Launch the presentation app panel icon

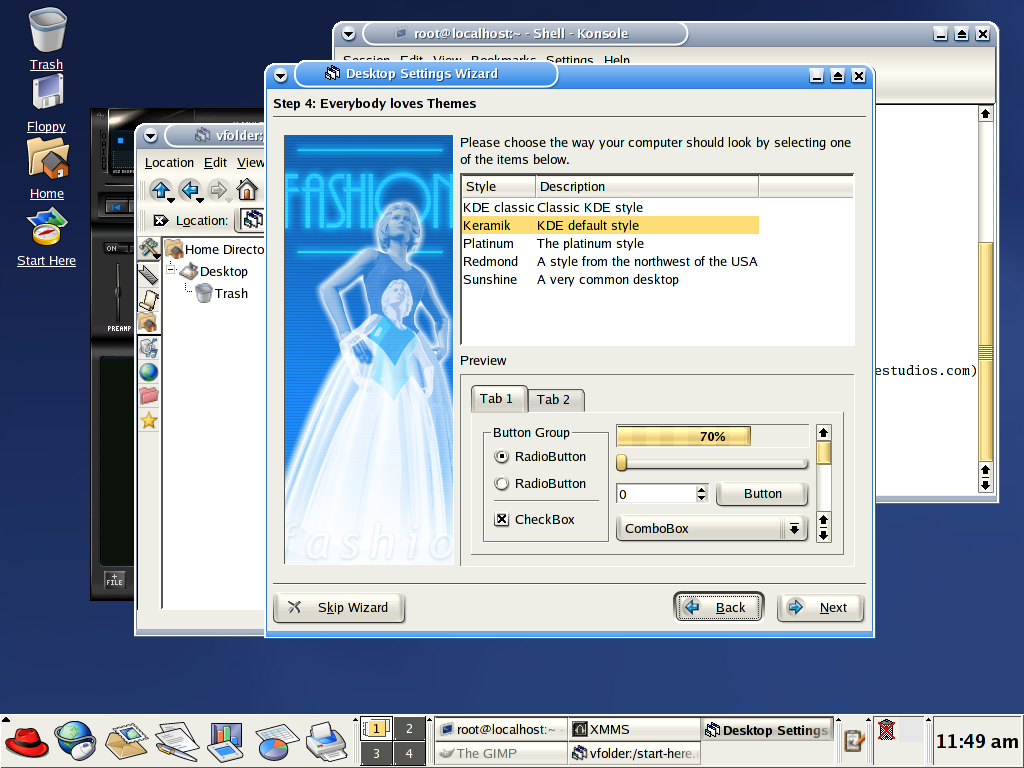click(x=225, y=742)
